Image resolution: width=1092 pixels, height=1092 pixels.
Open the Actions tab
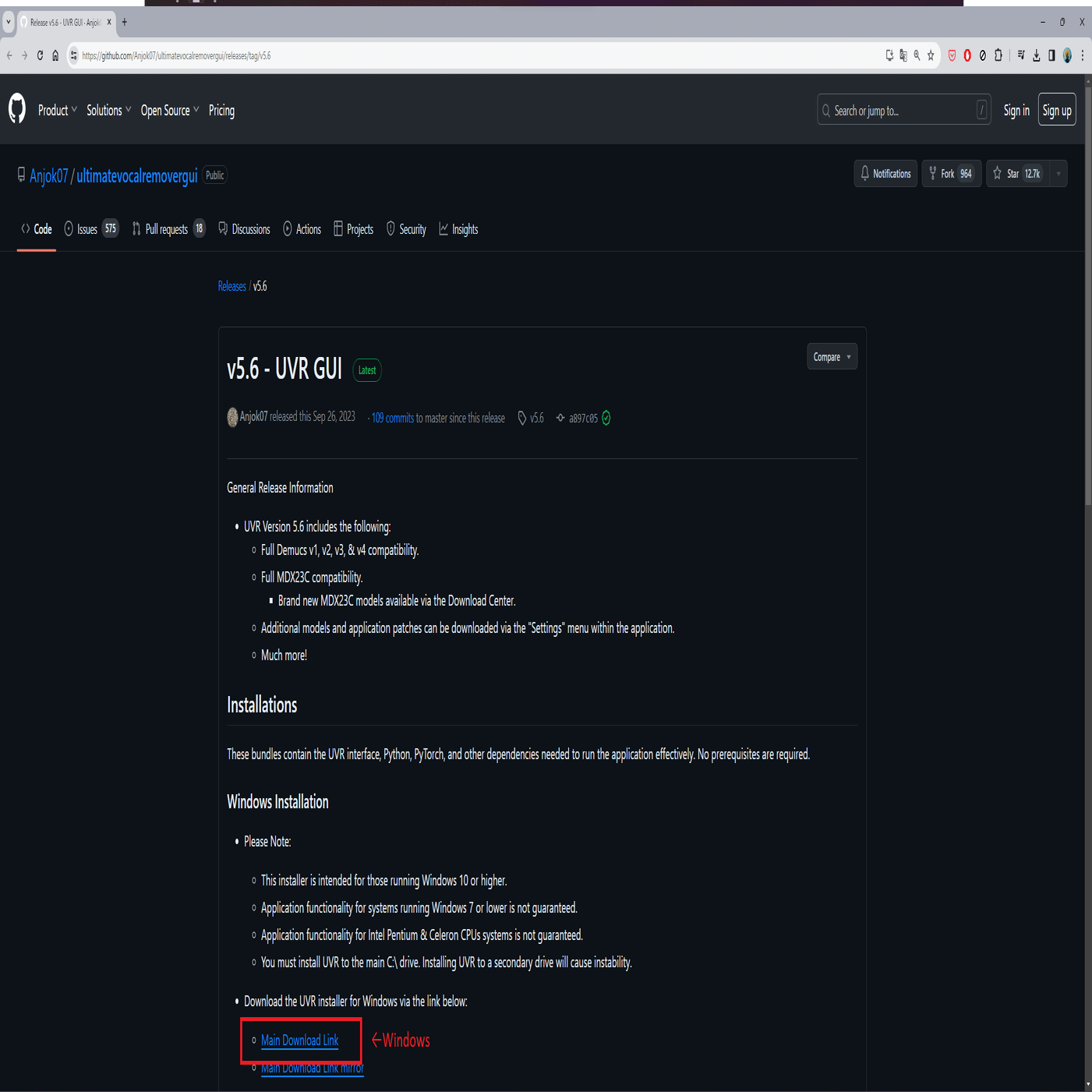[x=302, y=229]
